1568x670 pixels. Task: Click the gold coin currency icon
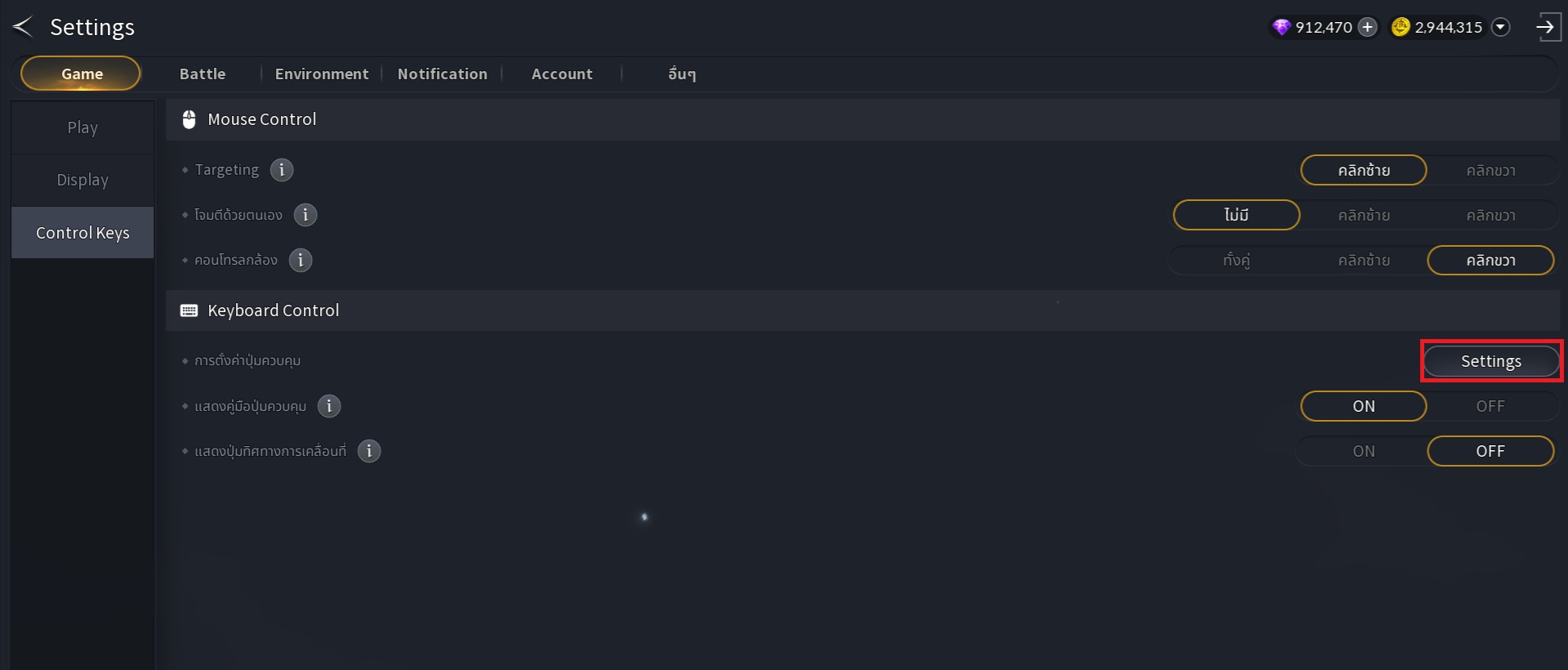[1401, 27]
